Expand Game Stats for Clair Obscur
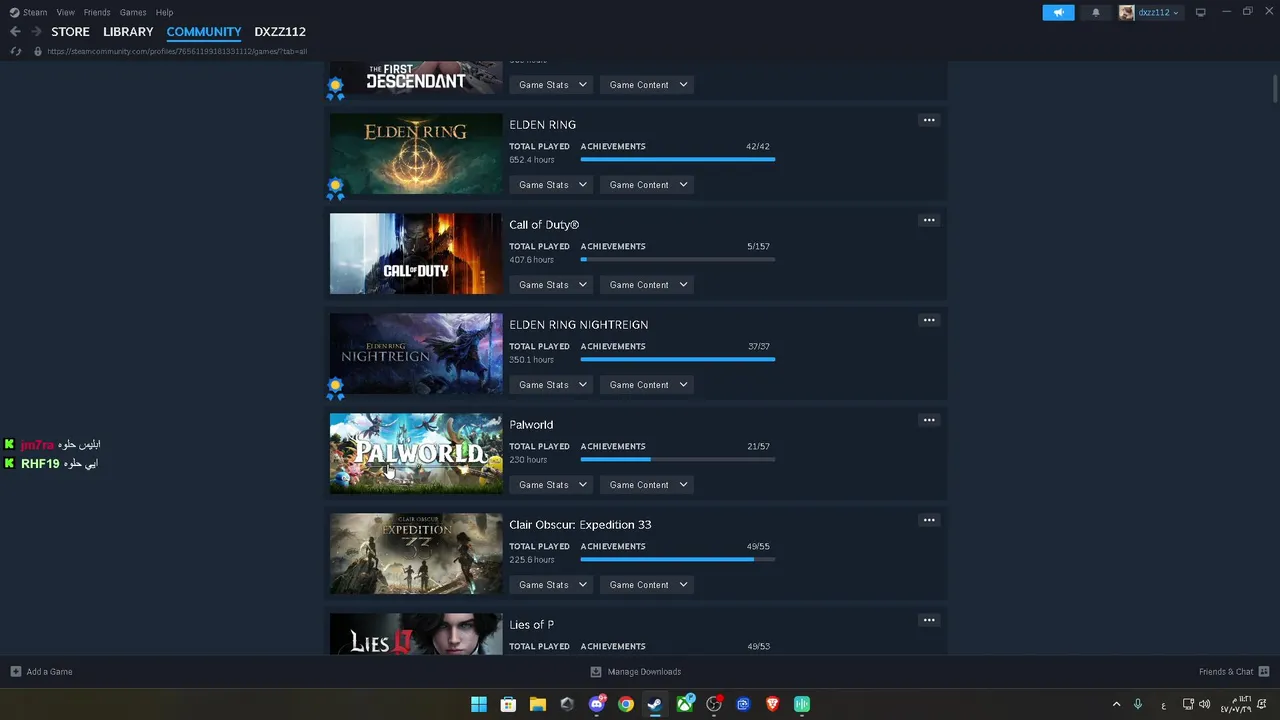The height and width of the screenshot is (720, 1280). pyautogui.click(x=552, y=585)
